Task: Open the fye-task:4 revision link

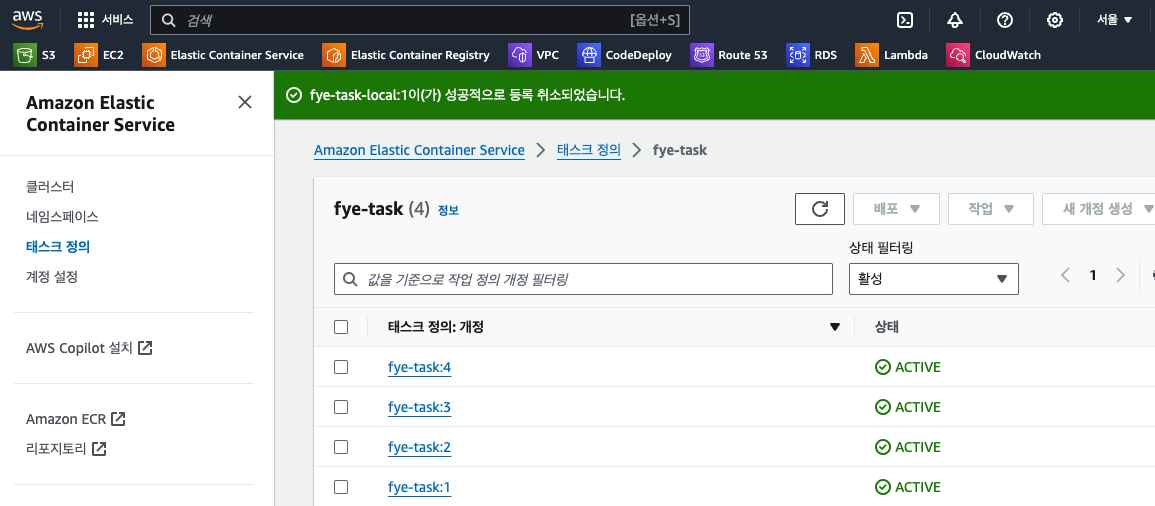Action: click(x=419, y=367)
